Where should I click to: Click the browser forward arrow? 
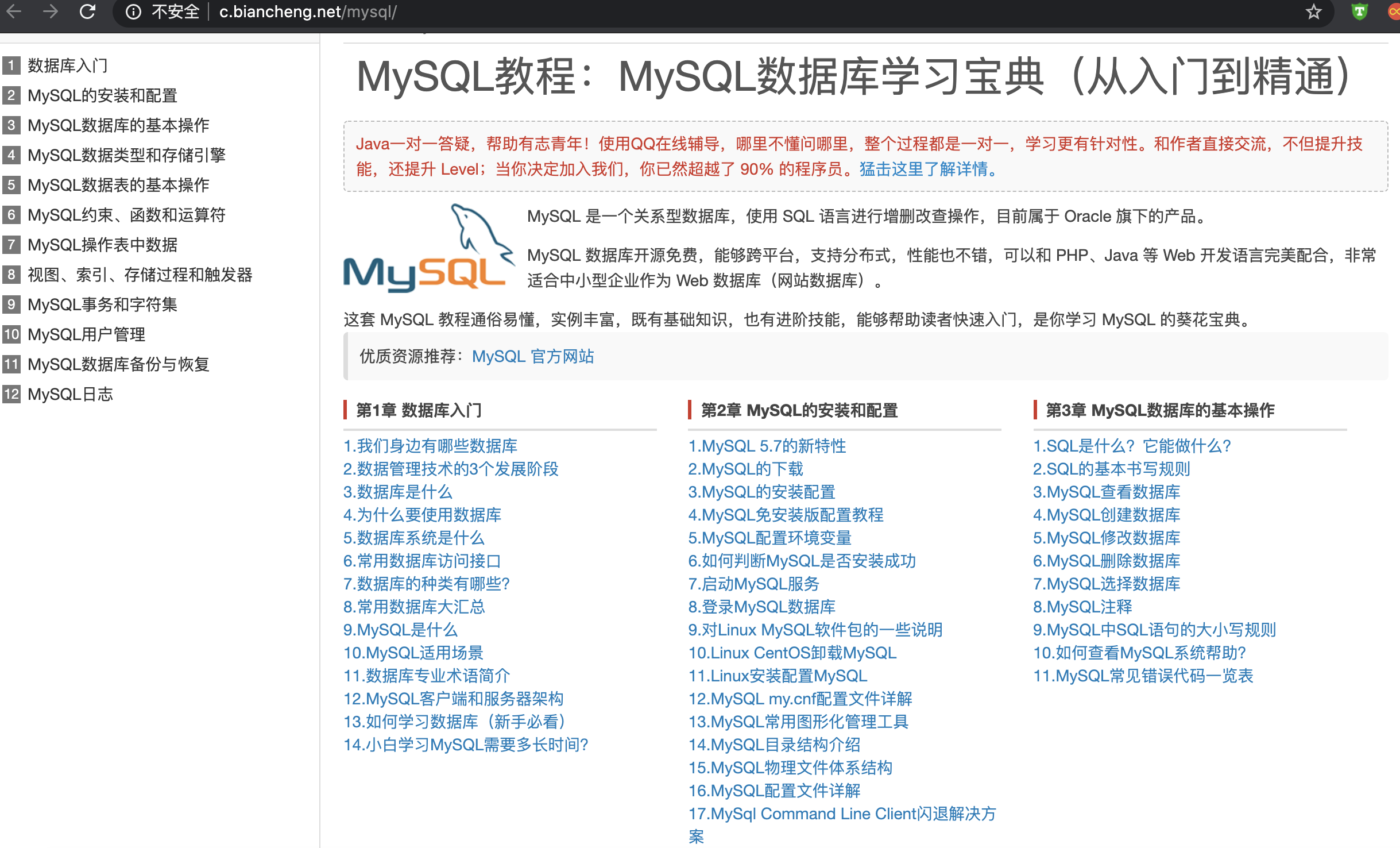click(51, 11)
